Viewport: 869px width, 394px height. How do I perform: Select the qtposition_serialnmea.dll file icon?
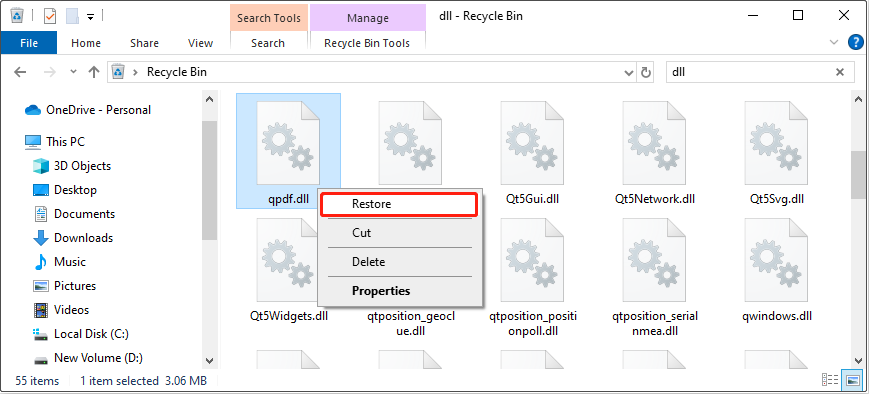click(x=654, y=260)
